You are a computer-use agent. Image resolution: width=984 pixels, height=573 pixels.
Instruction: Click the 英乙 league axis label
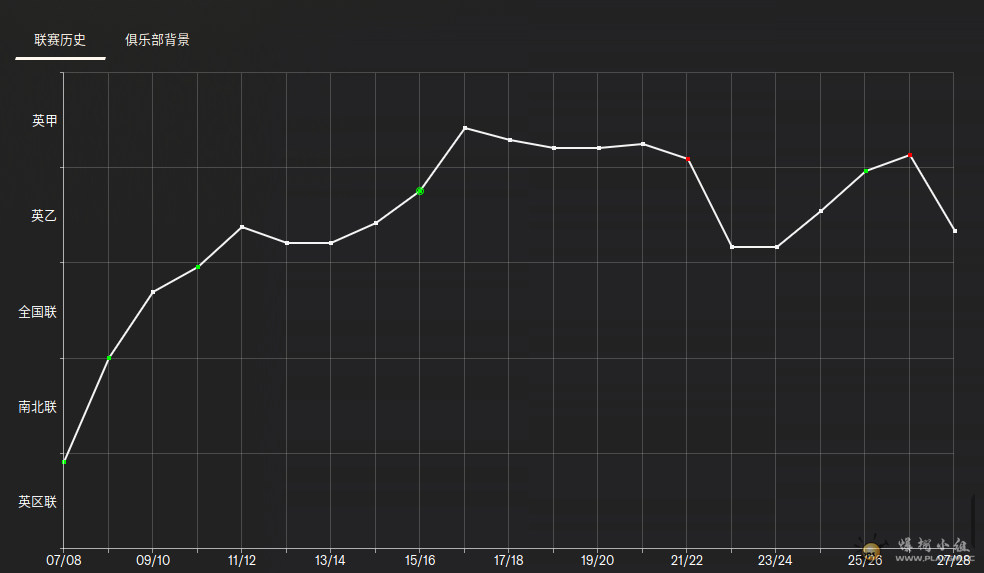pyautogui.click(x=44, y=215)
